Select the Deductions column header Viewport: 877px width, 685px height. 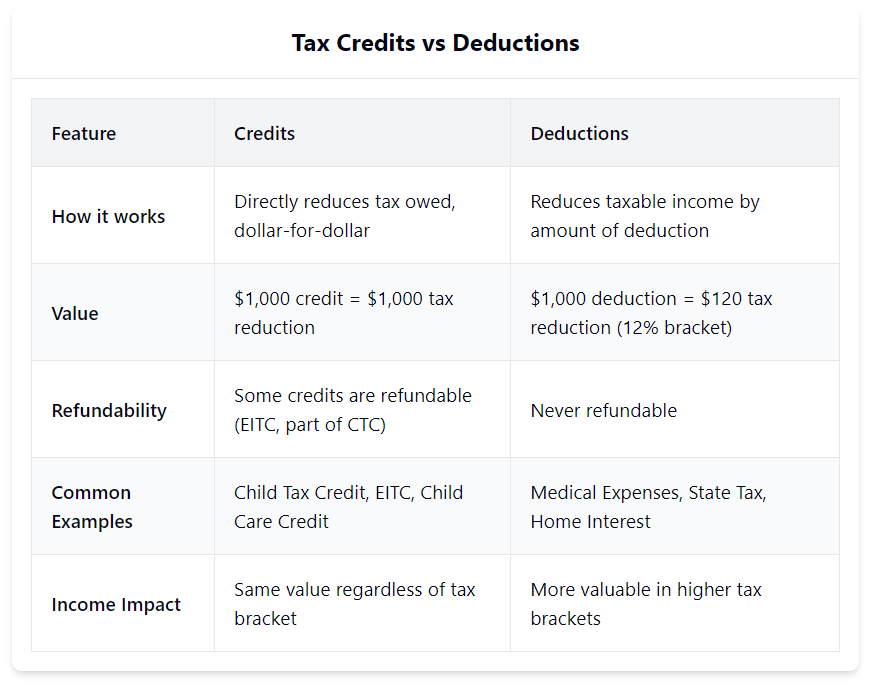(579, 133)
